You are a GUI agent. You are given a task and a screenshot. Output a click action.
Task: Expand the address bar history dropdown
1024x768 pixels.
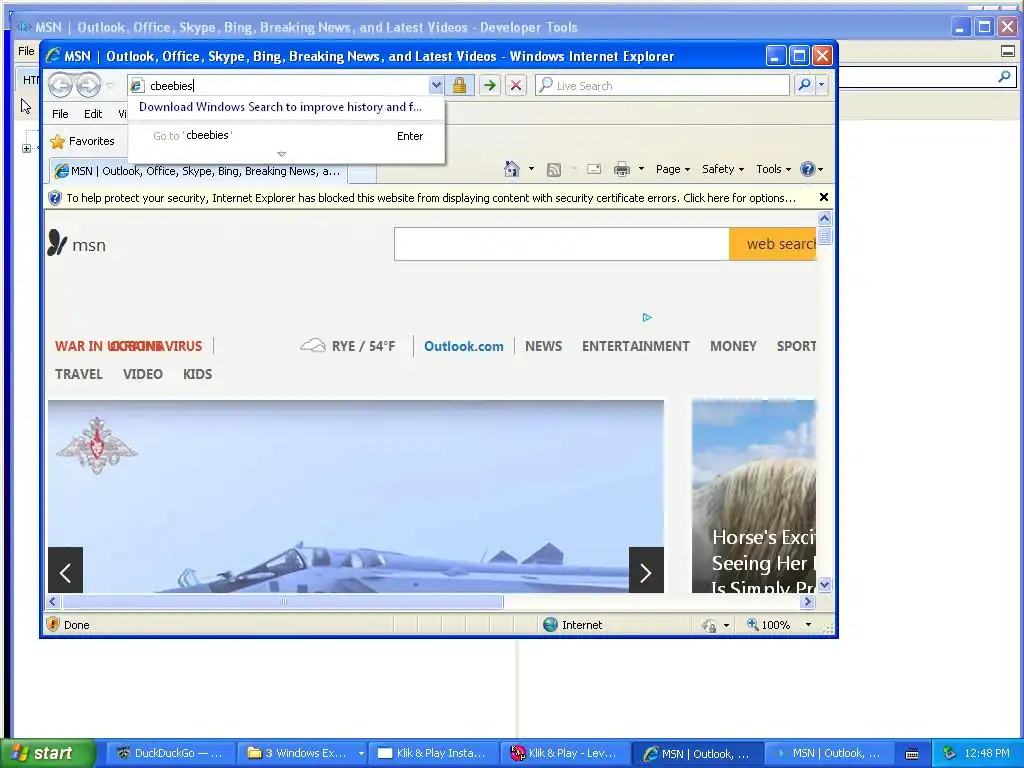pyautogui.click(x=436, y=85)
